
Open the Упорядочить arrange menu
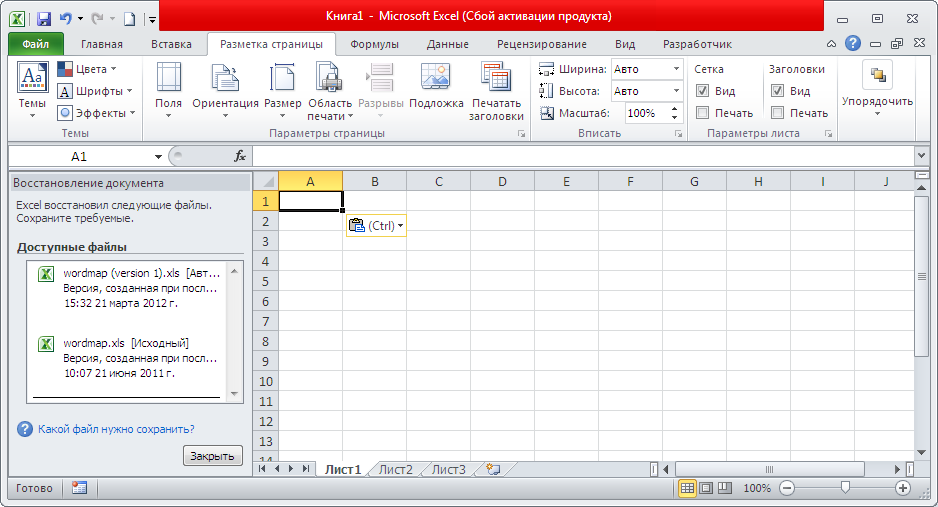click(x=877, y=90)
